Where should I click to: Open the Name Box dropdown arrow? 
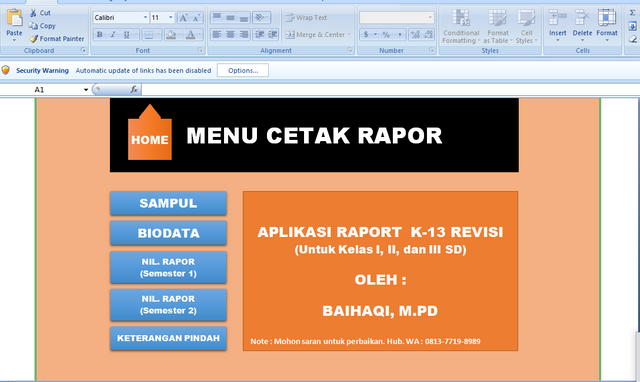[86, 90]
